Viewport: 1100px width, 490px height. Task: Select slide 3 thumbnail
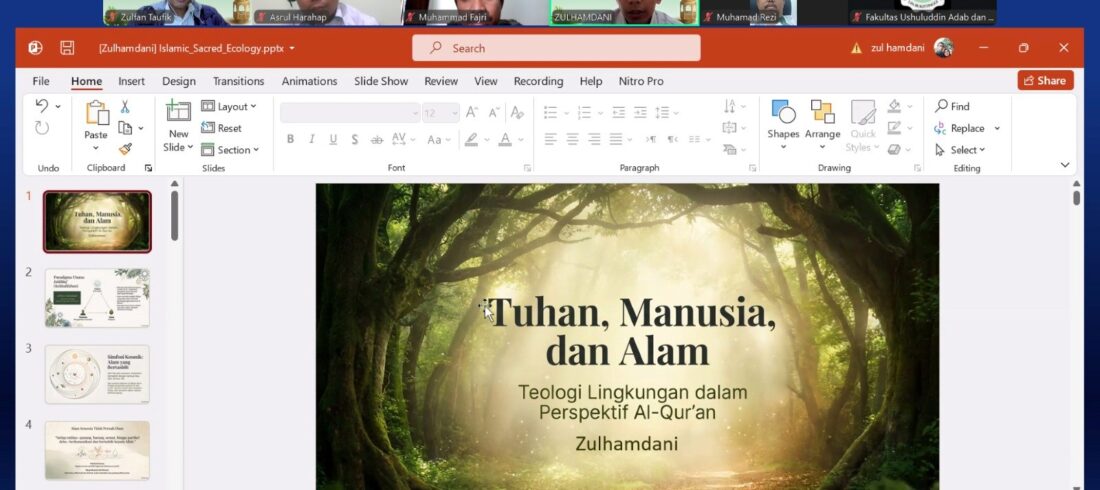[97, 374]
